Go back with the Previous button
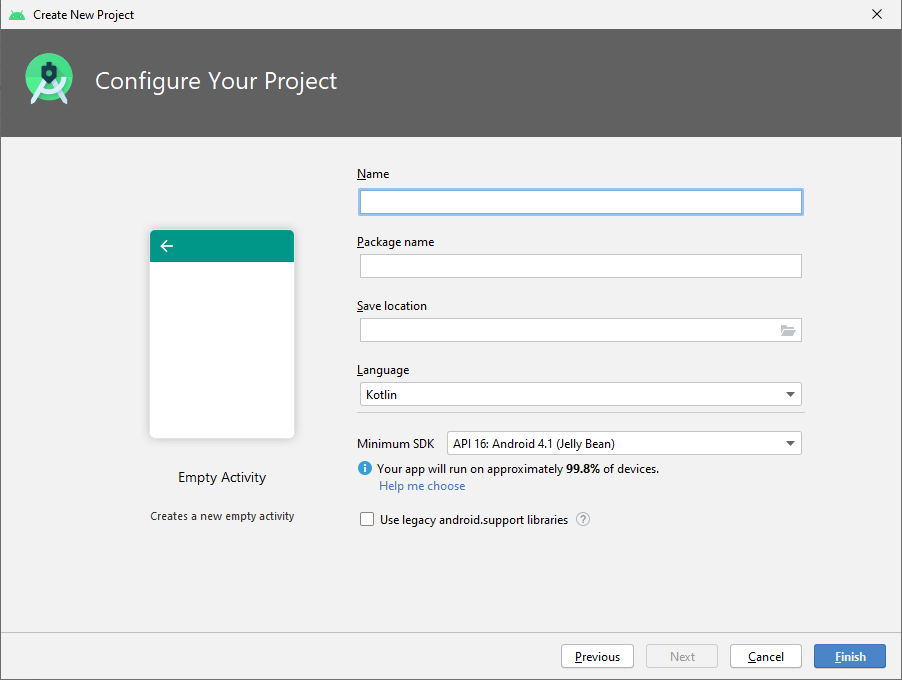The image size is (902, 680). tap(597, 656)
